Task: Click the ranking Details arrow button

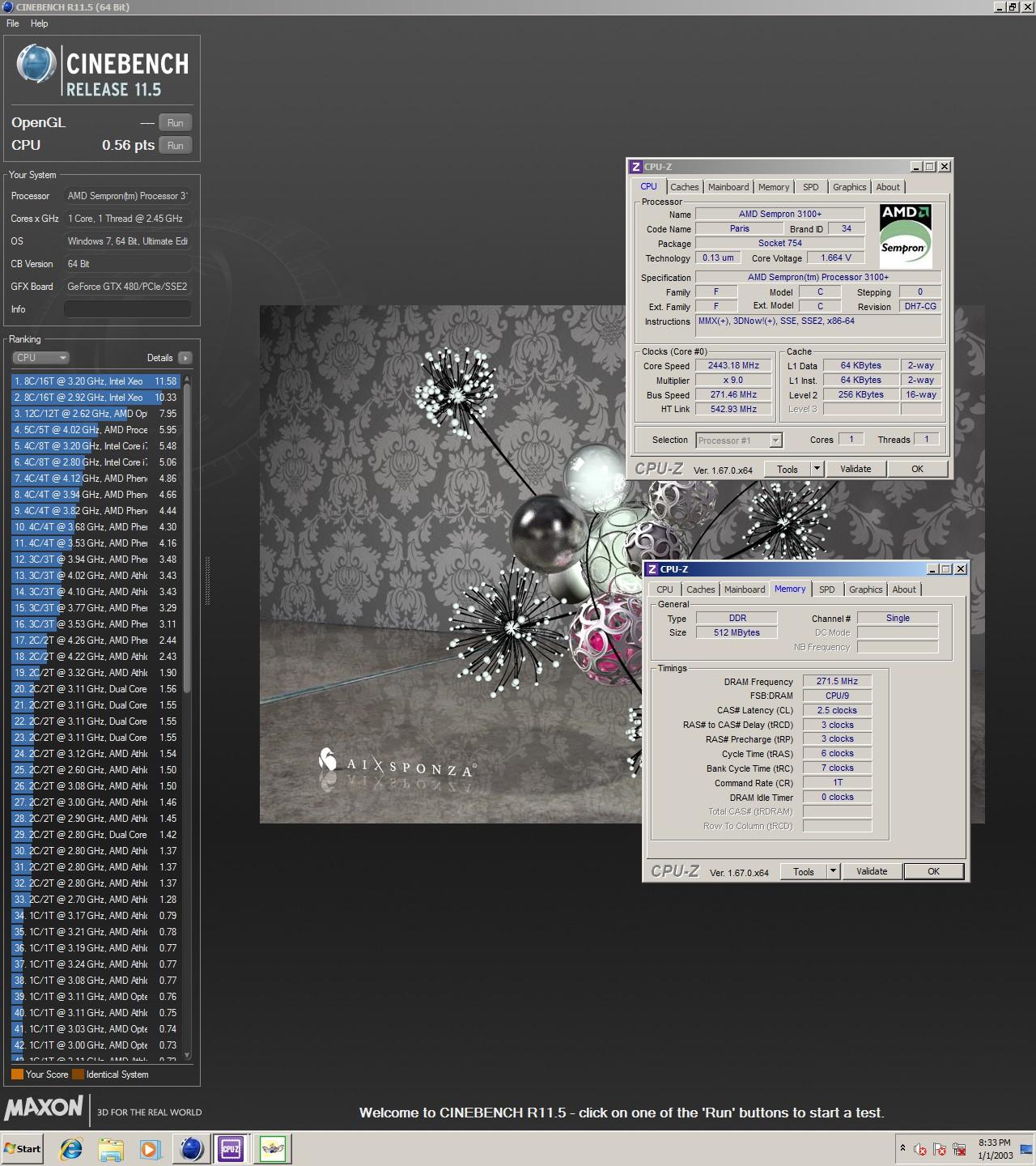Action: (185, 358)
